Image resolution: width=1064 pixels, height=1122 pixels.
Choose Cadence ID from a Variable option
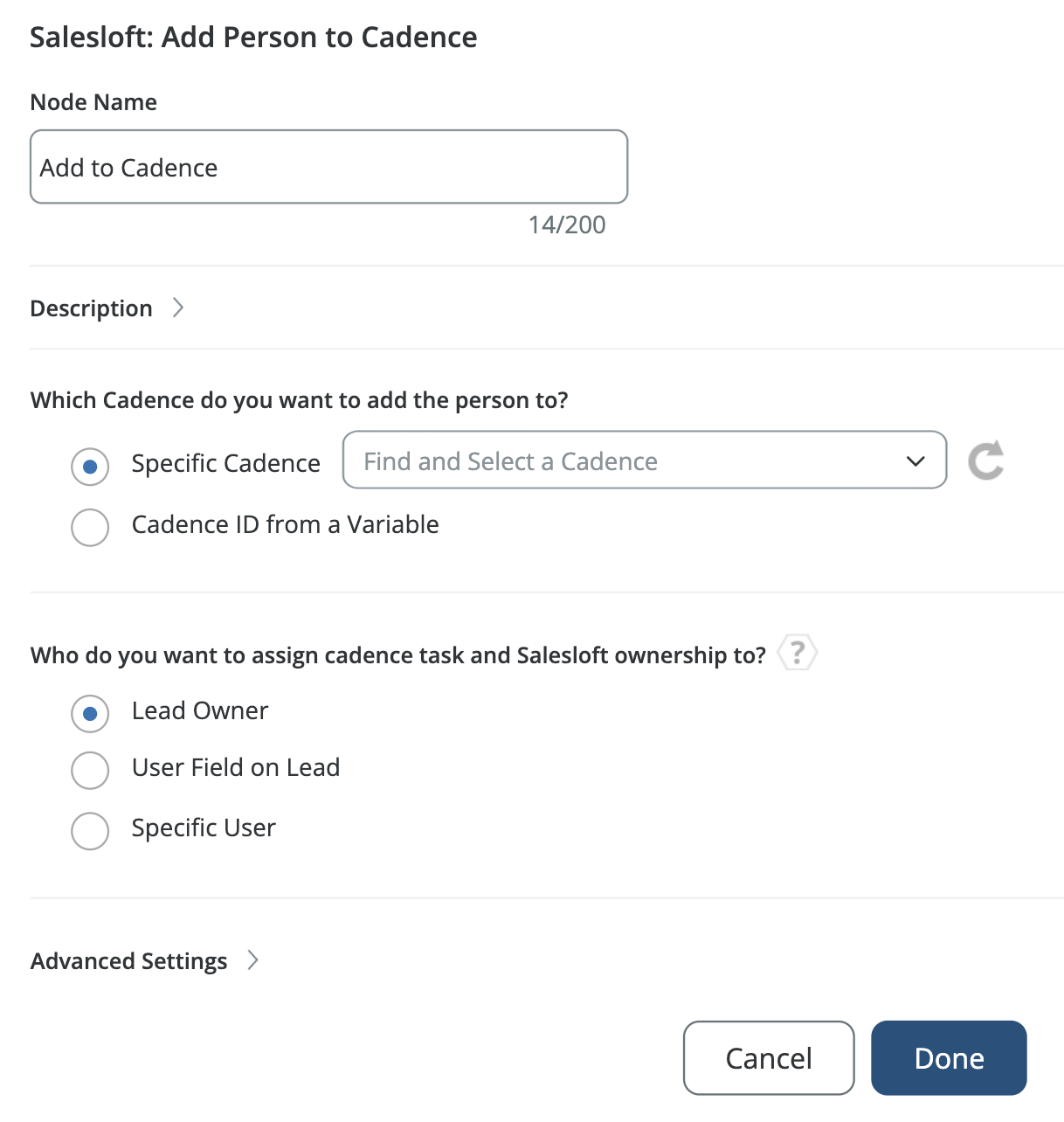[90, 527]
